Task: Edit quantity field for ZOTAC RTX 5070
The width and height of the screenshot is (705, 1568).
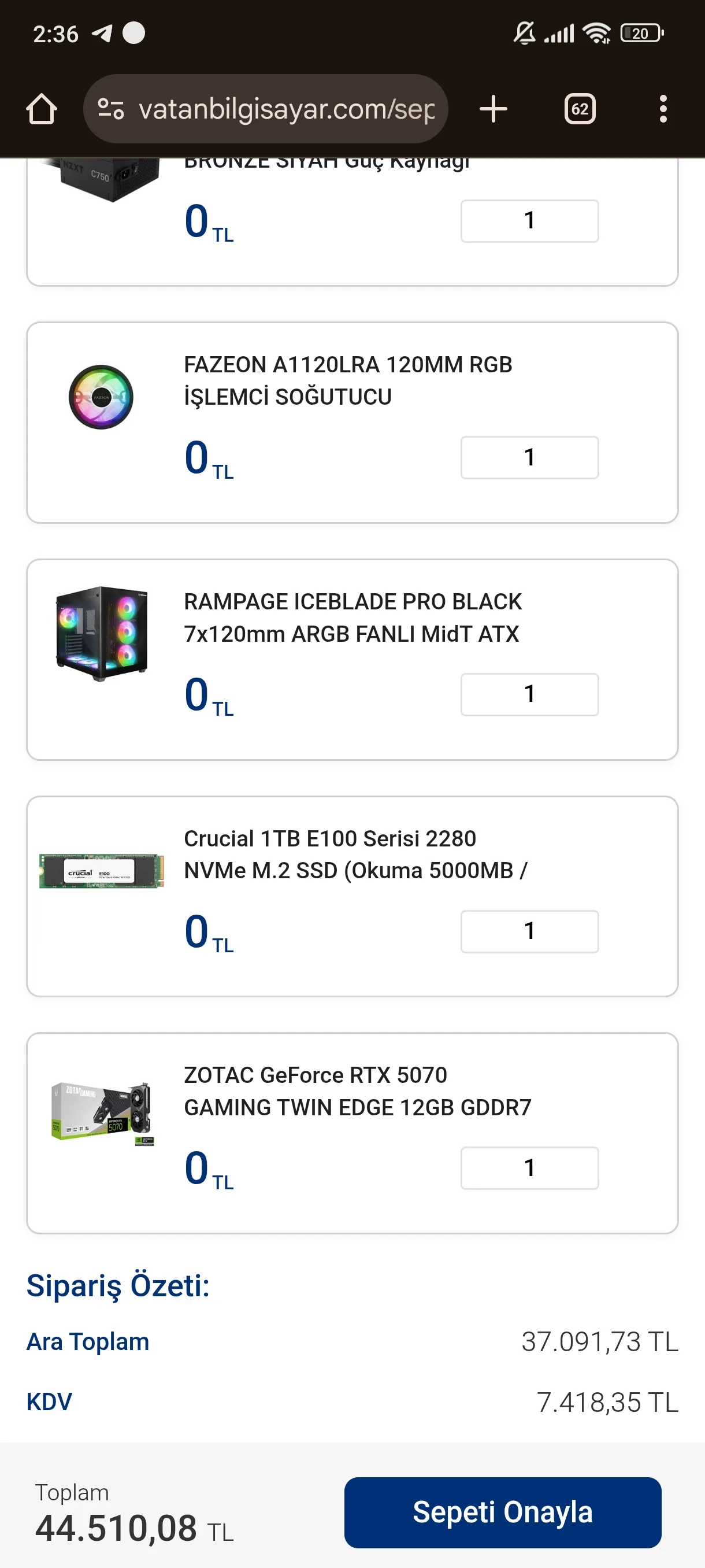Action: (529, 1167)
